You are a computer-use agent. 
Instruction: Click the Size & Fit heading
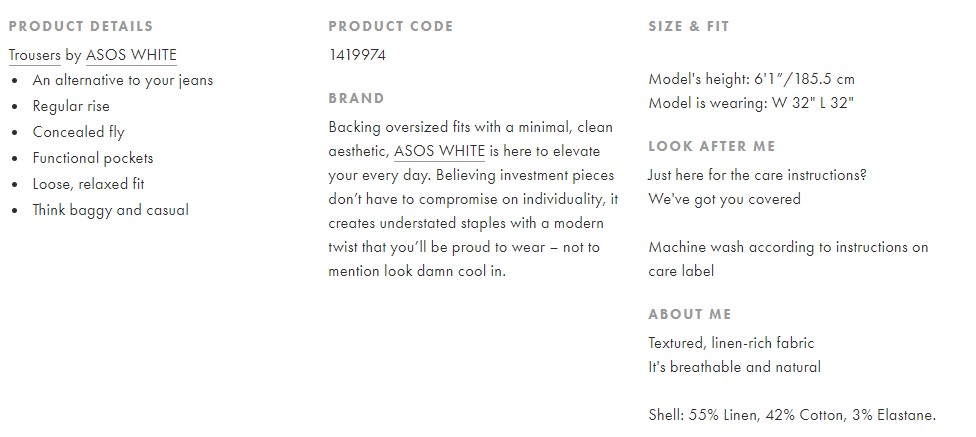[688, 26]
